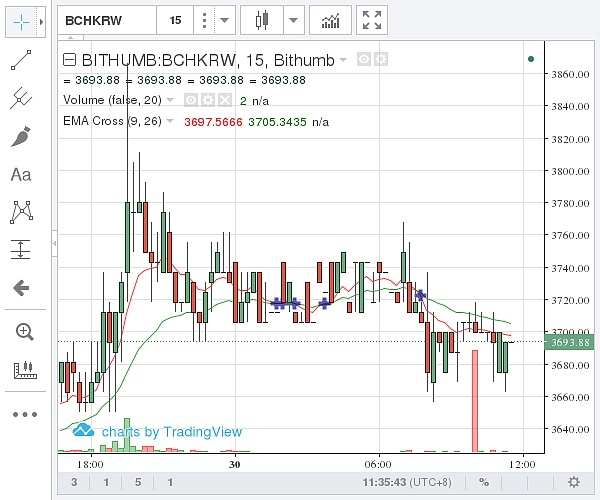This screenshot has height=500, width=600.
Task: Remove the Volume indicator
Action: [x=225, y=100]
